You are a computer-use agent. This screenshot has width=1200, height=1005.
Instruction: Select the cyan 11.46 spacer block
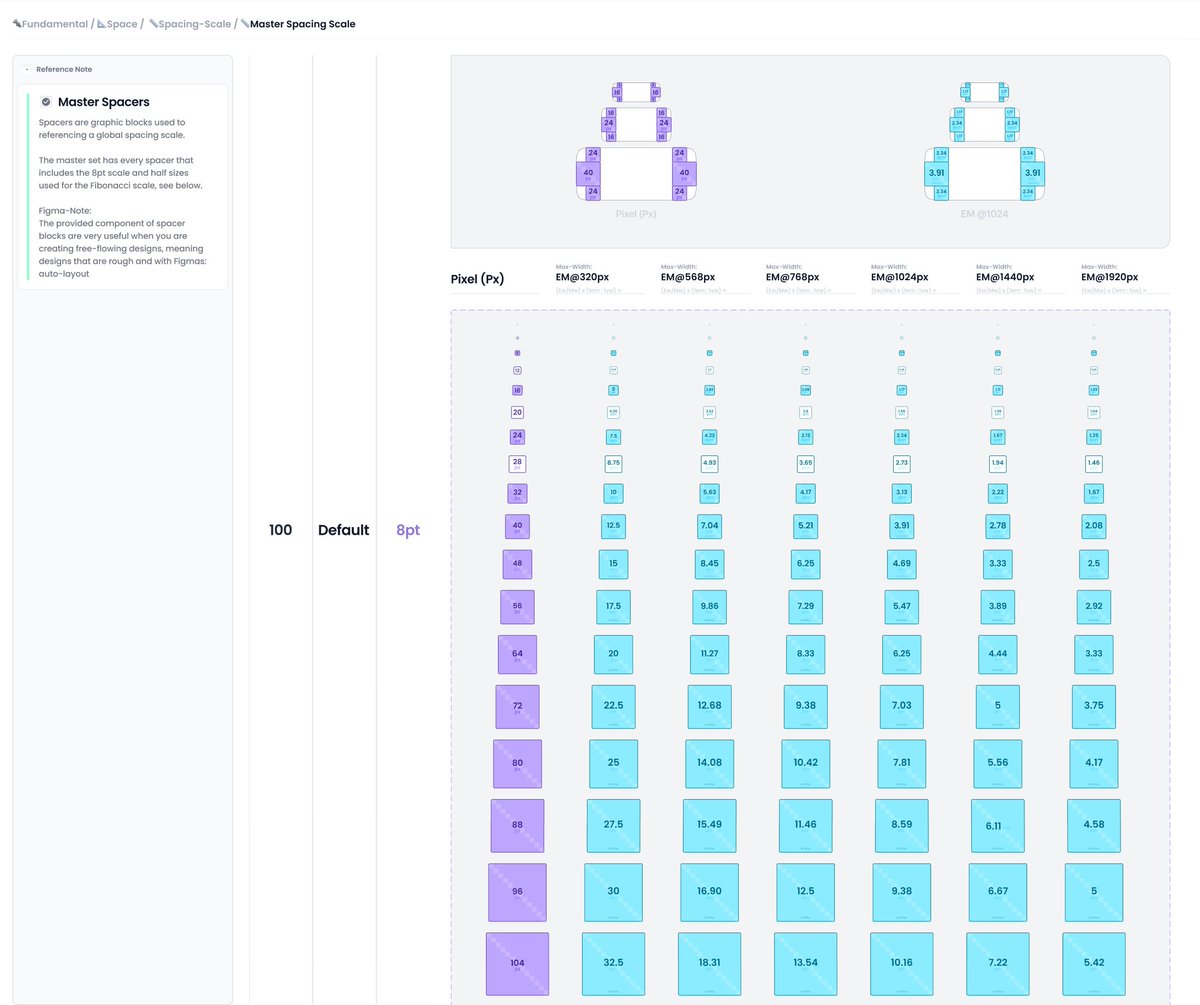pyautogui.click(x=805, y=825)
